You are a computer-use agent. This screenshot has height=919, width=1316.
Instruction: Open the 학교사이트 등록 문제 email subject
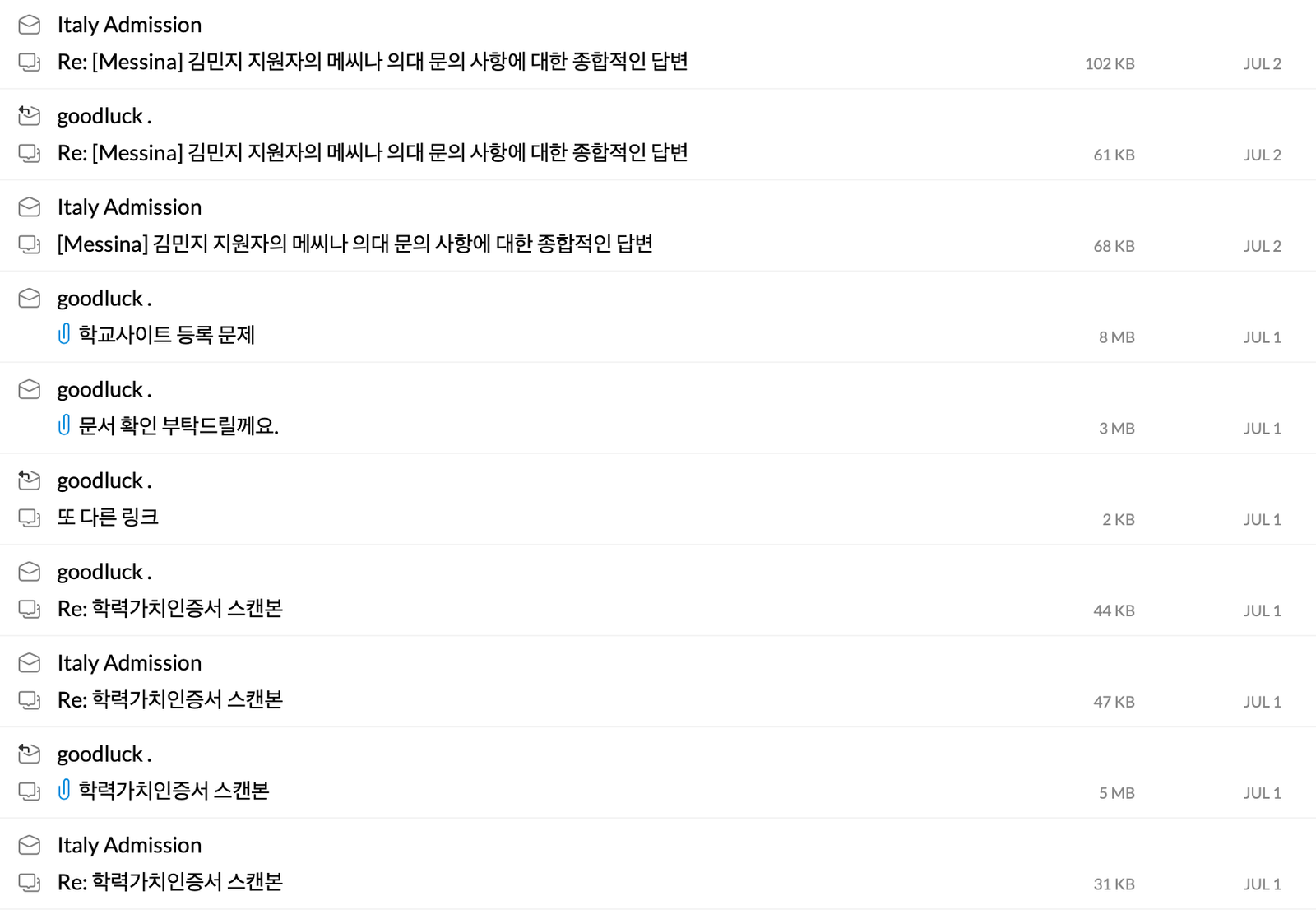167,334
